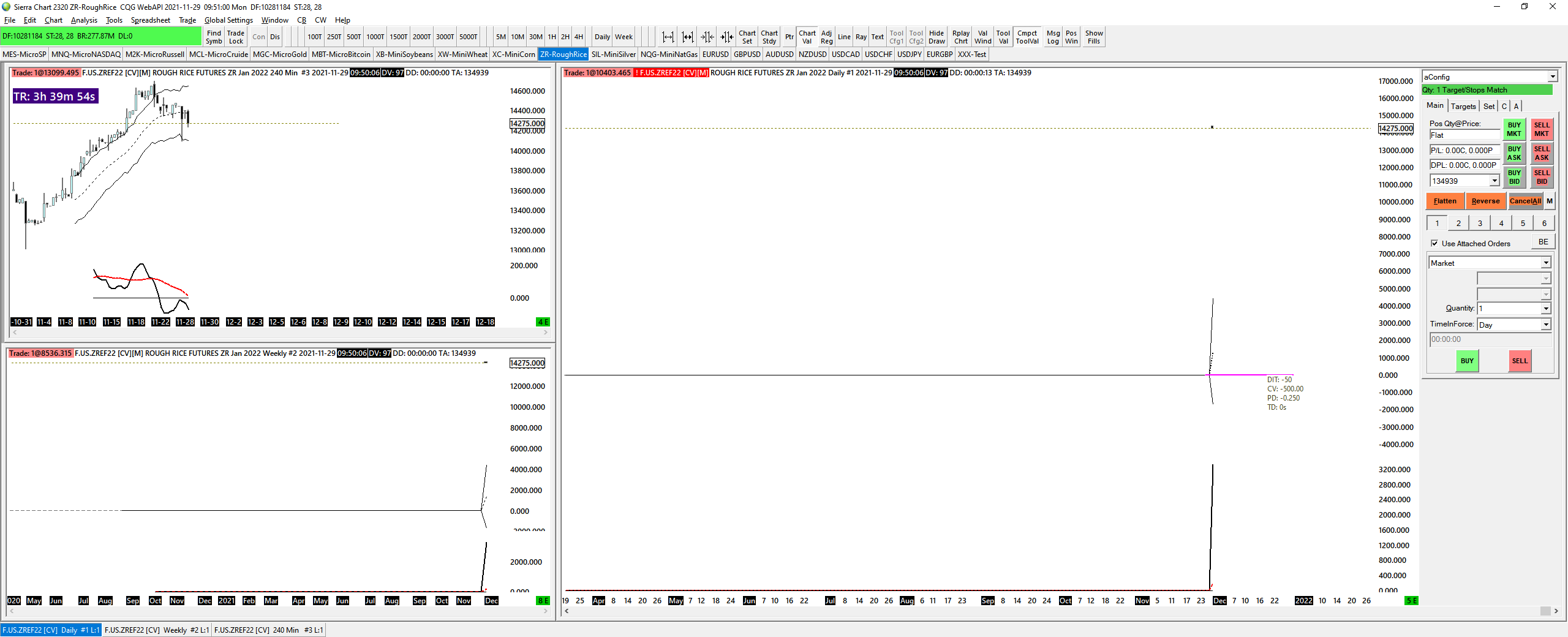
Task: Open the Global Settings menu
Action: pos(228,20)
